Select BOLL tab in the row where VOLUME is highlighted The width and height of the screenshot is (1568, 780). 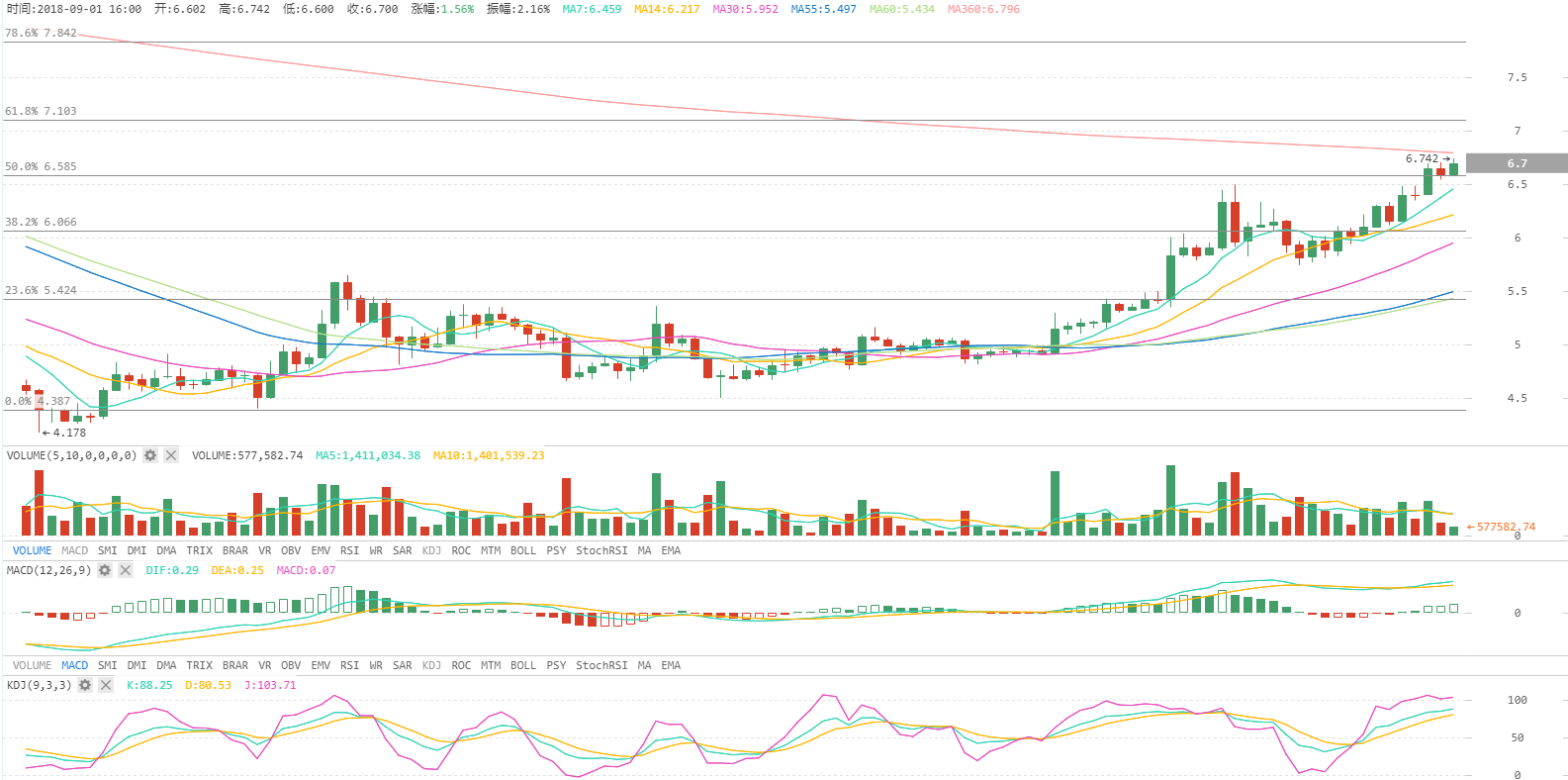[x=523, y=550]
